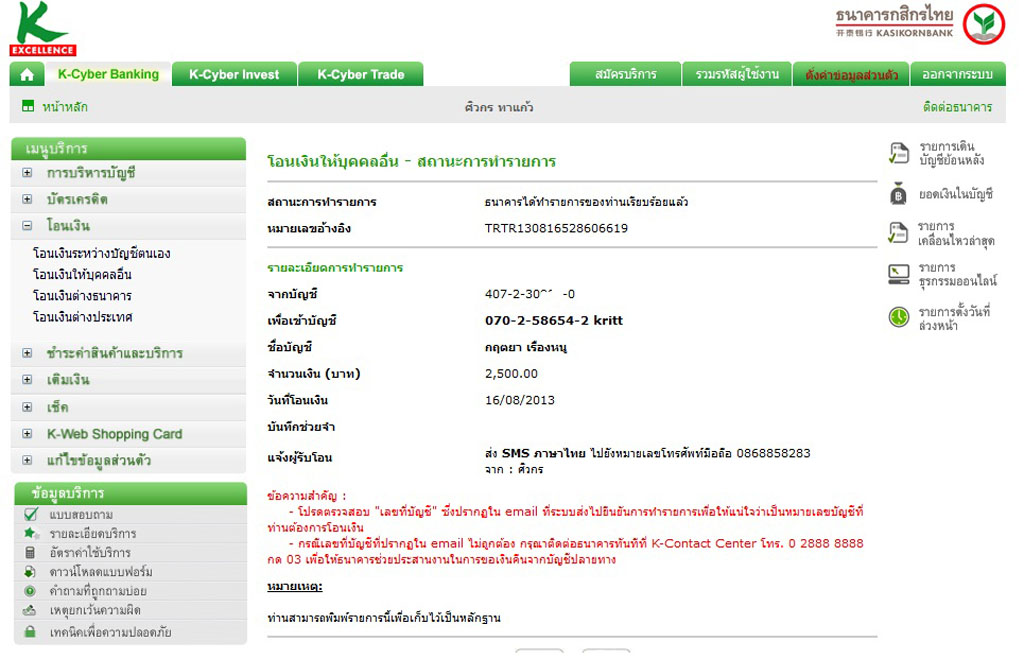Click account name กฤตยา เรืองหนู
The height and width of the screenshot is (659, 1024).
tap(526, 347)
